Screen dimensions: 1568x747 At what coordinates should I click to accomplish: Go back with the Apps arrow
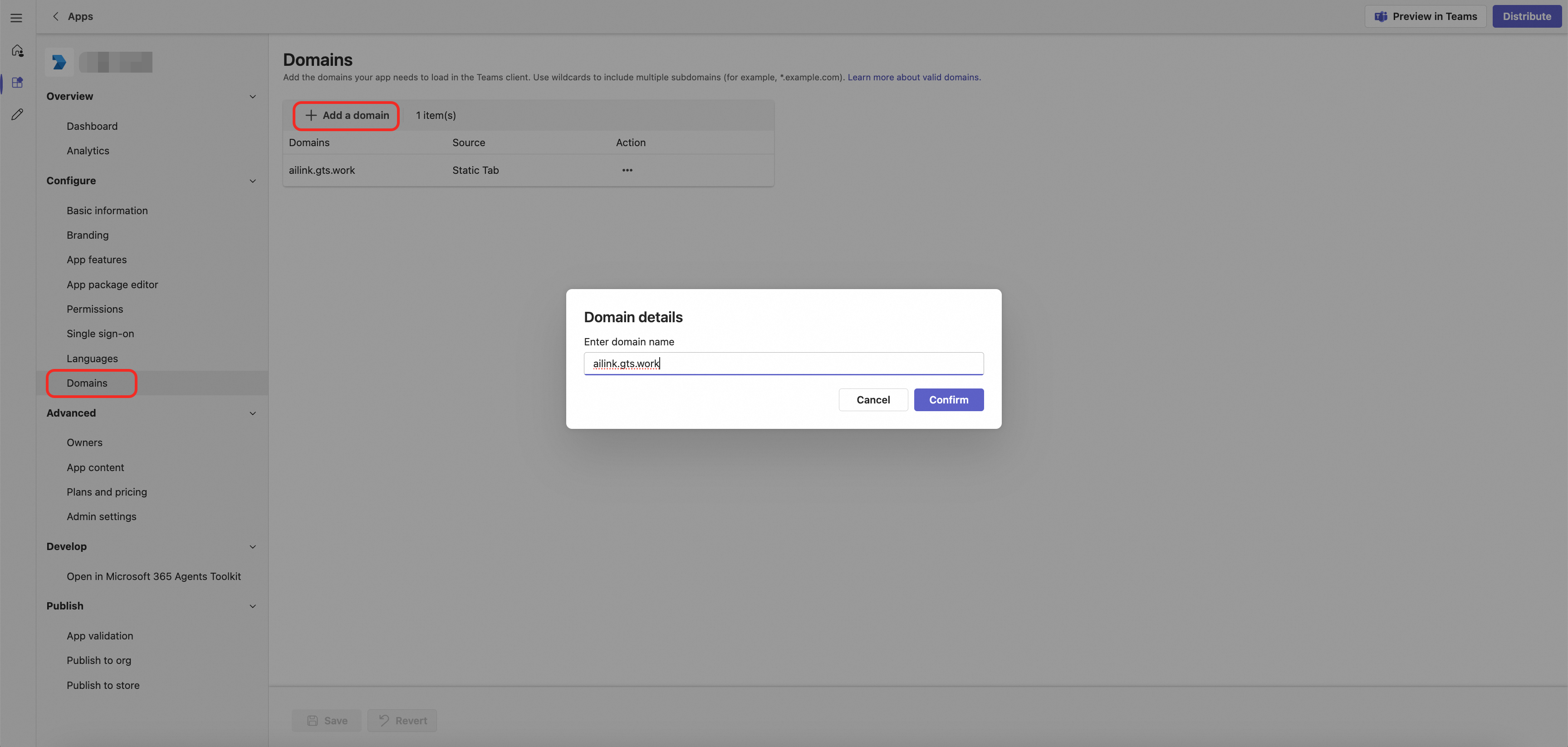pos(56,16)
